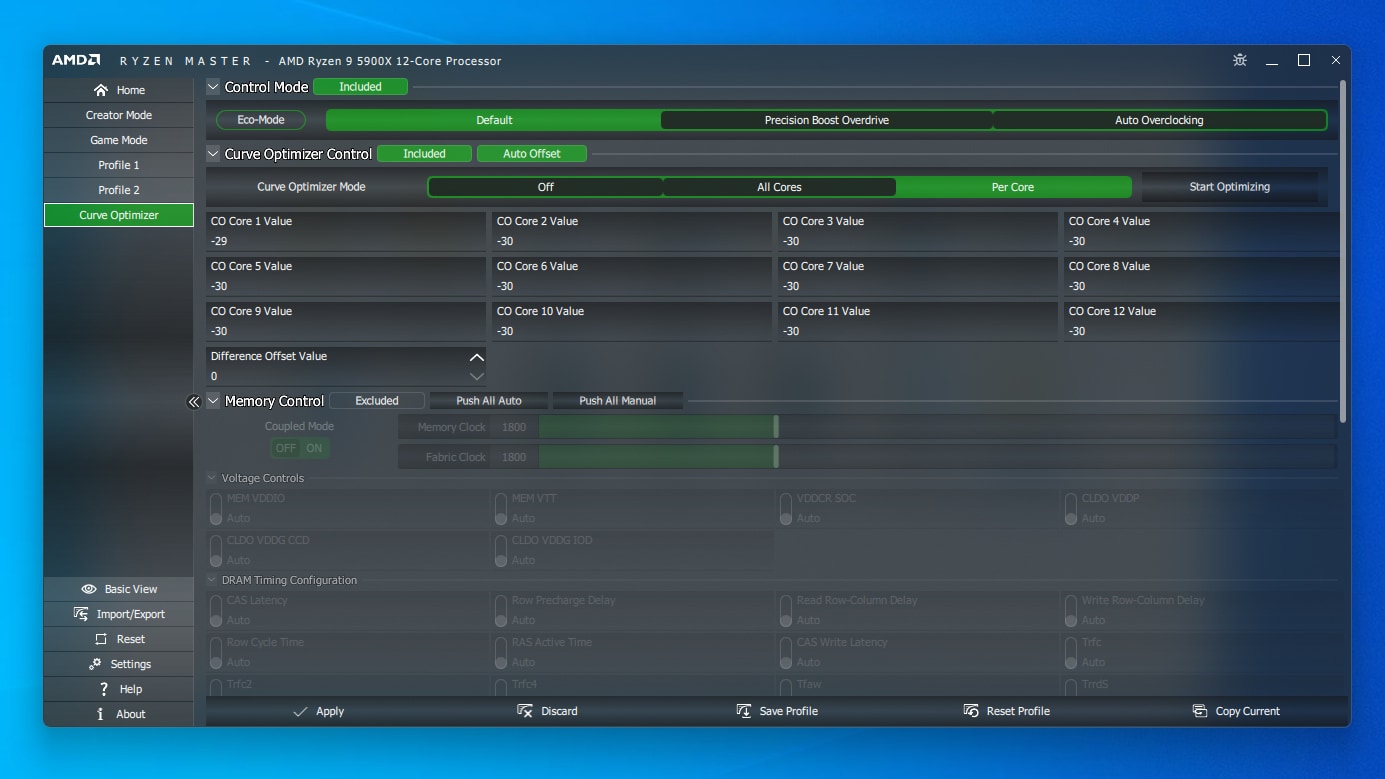Open Settings gear icon
1385x779 pixels.
[x=95, y=664]
